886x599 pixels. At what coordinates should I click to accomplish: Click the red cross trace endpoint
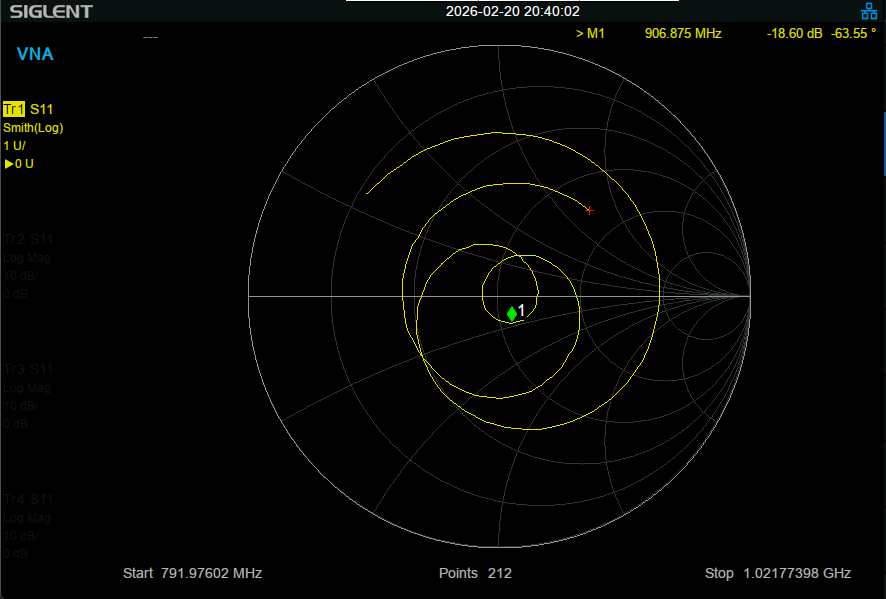click(589, 210)
